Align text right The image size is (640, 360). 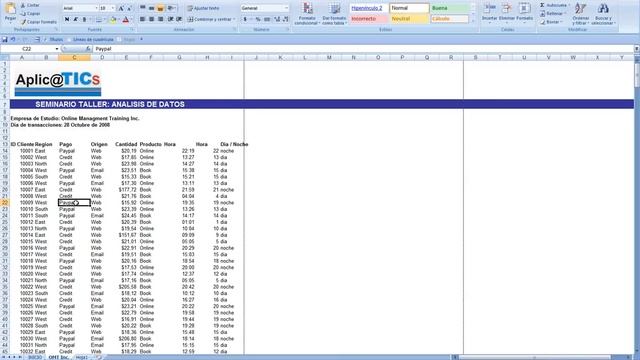160,19
